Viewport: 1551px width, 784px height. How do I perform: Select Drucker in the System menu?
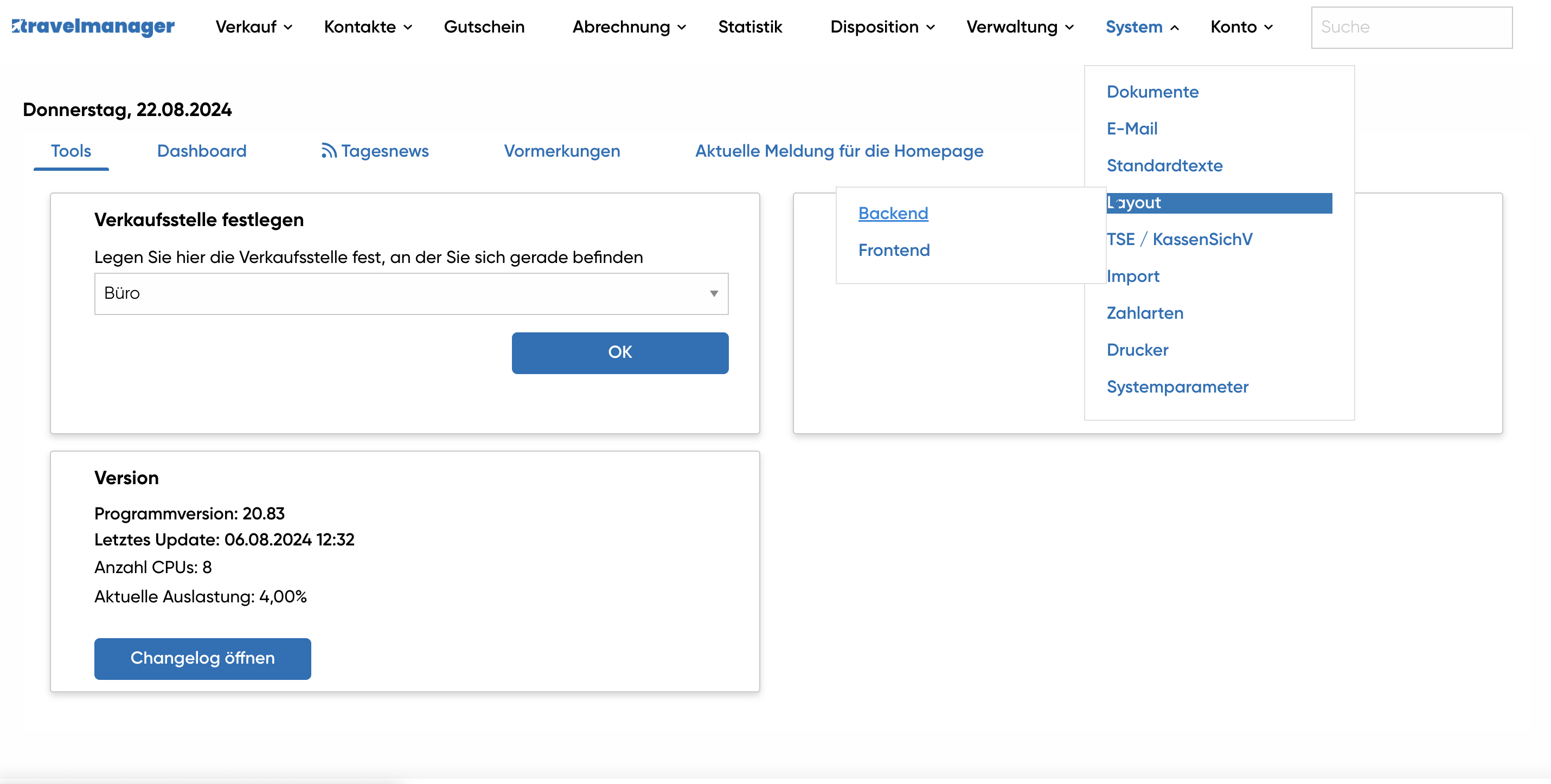(1137, 350)
